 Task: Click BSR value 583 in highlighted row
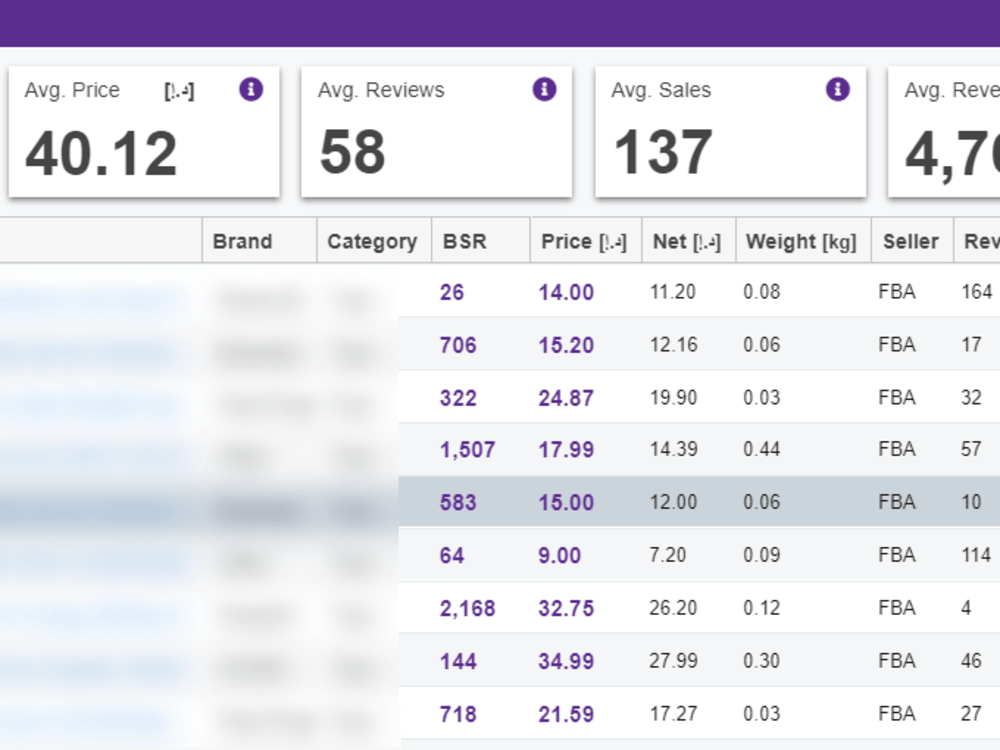[458, 502]
